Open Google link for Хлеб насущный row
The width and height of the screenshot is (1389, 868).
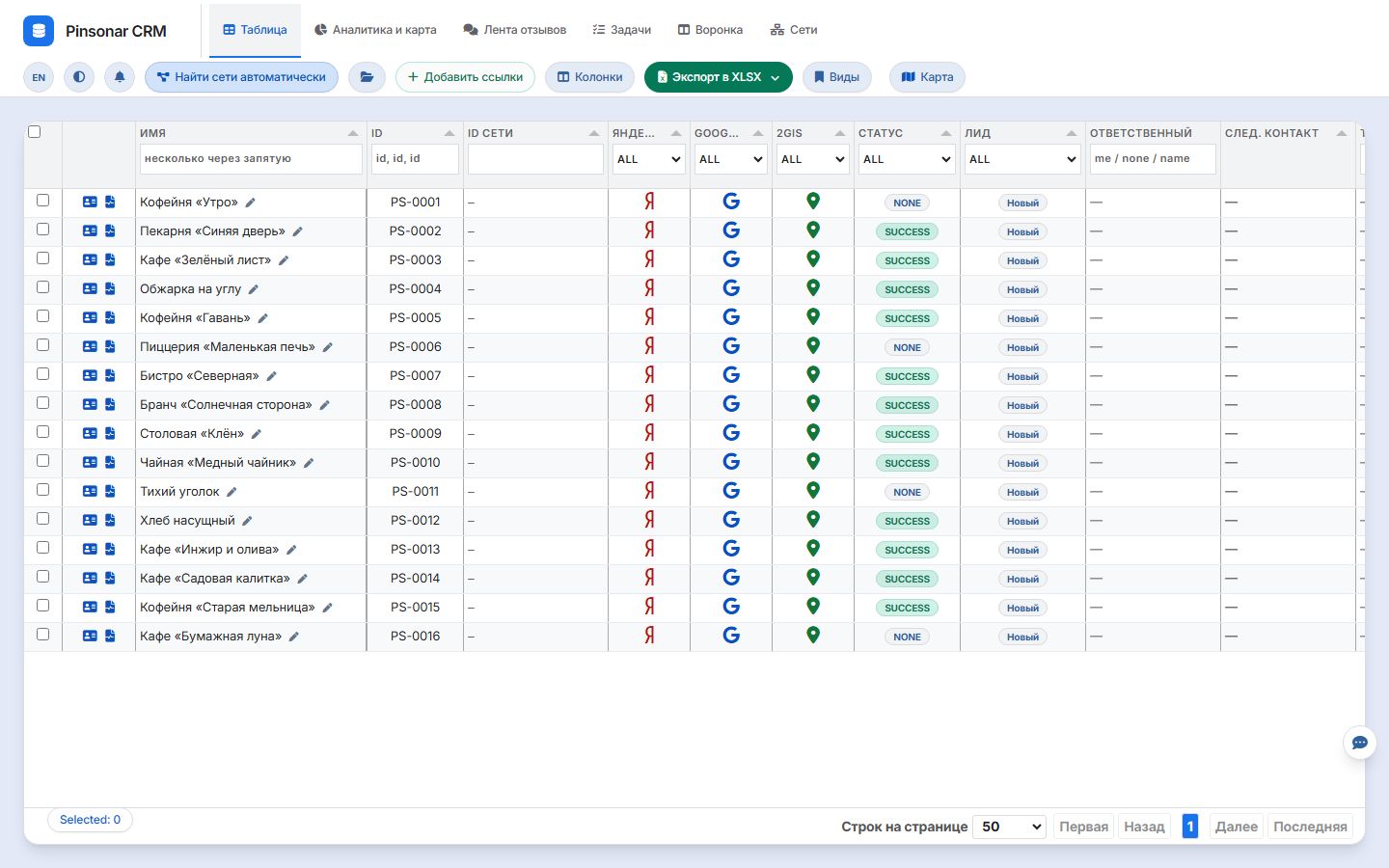pos(731,520)
